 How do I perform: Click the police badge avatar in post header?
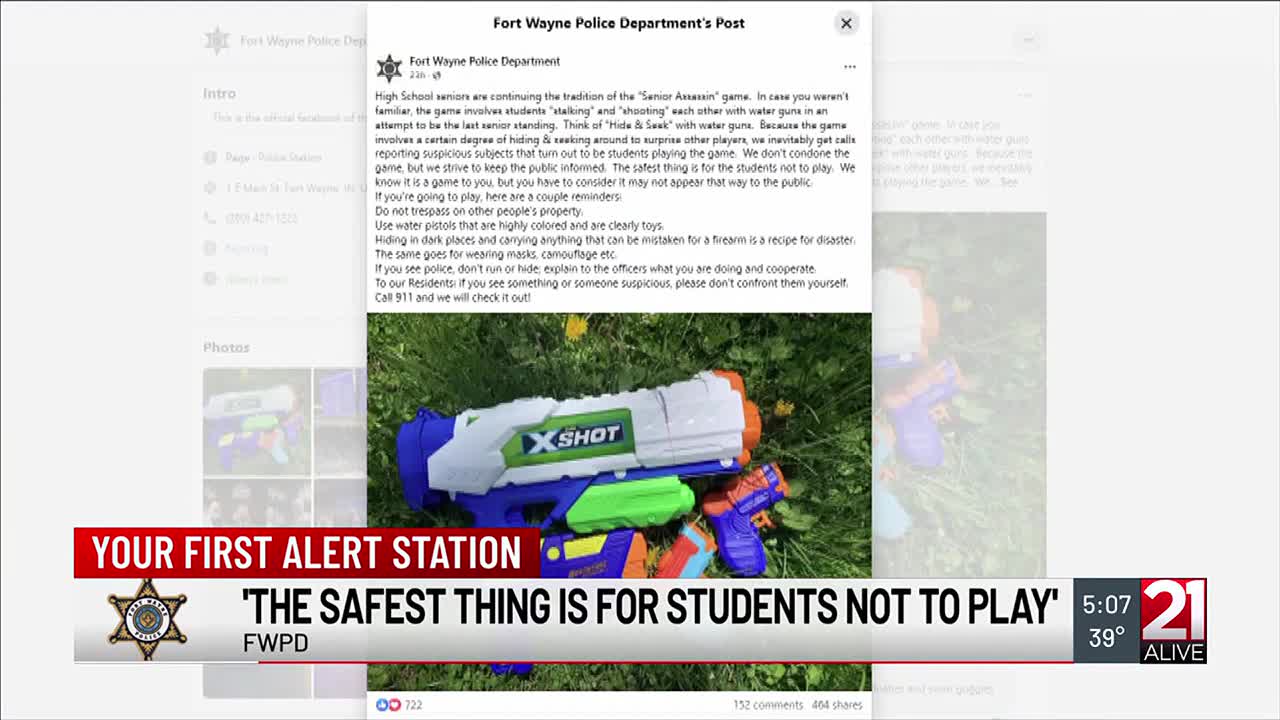click(x=389, y=68)
